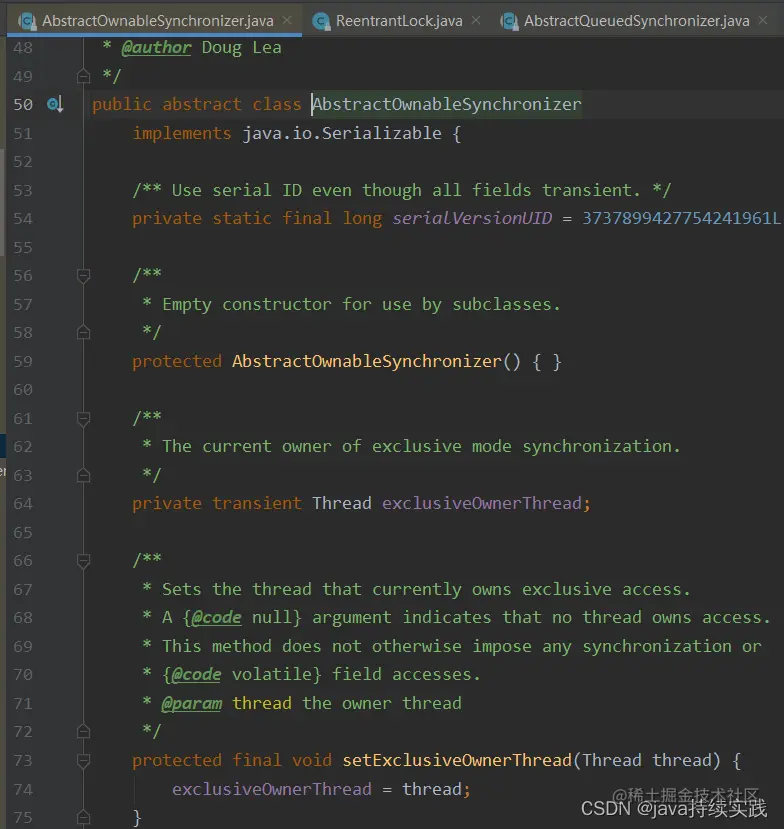This screenshot has height=829, width=784.
Task: Click the AbstractOwnableSynchronizer class name on line 50
Action: click(447, 104)
